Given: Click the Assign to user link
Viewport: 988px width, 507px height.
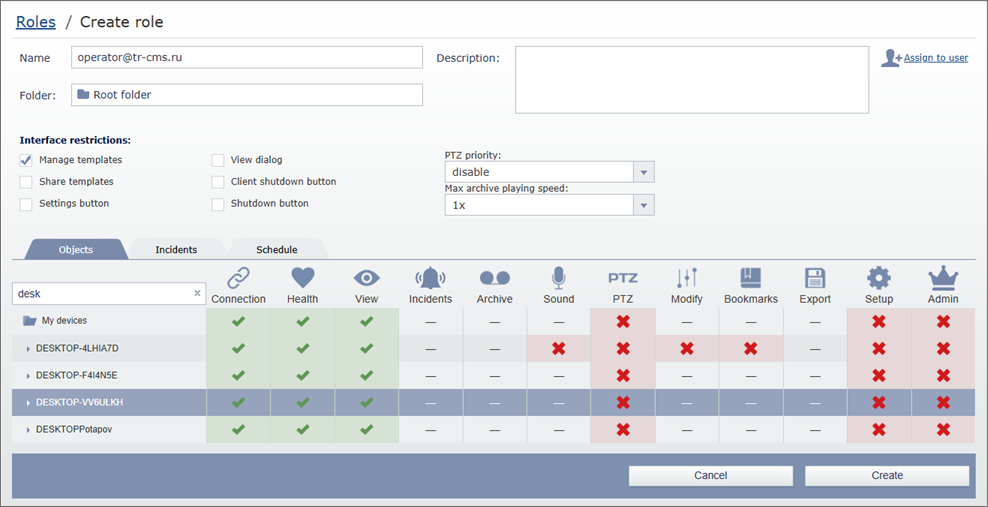Looking at the screenshot, I should point(935,58).
